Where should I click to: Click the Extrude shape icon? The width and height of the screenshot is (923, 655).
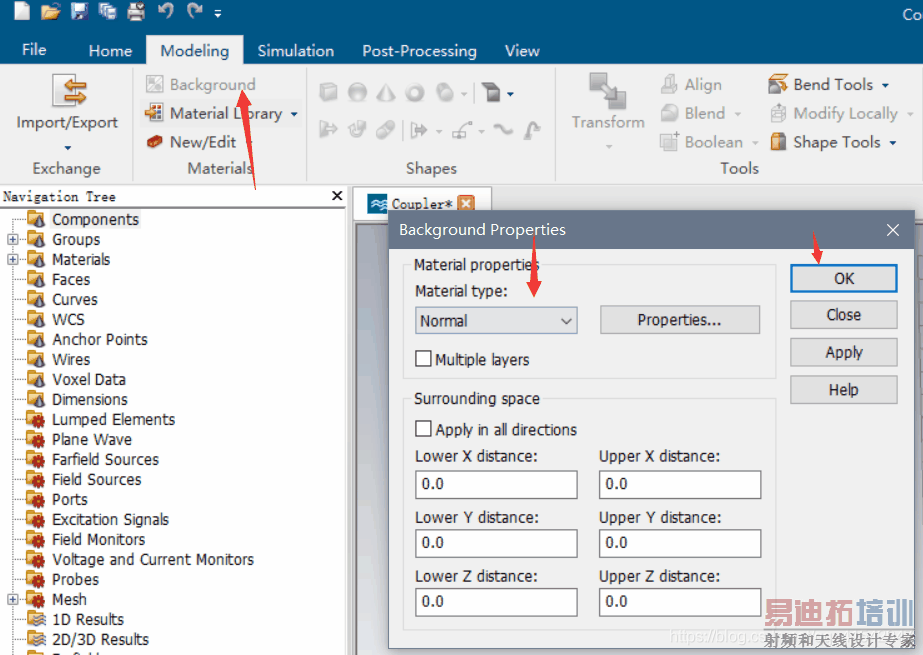point(490,92)
